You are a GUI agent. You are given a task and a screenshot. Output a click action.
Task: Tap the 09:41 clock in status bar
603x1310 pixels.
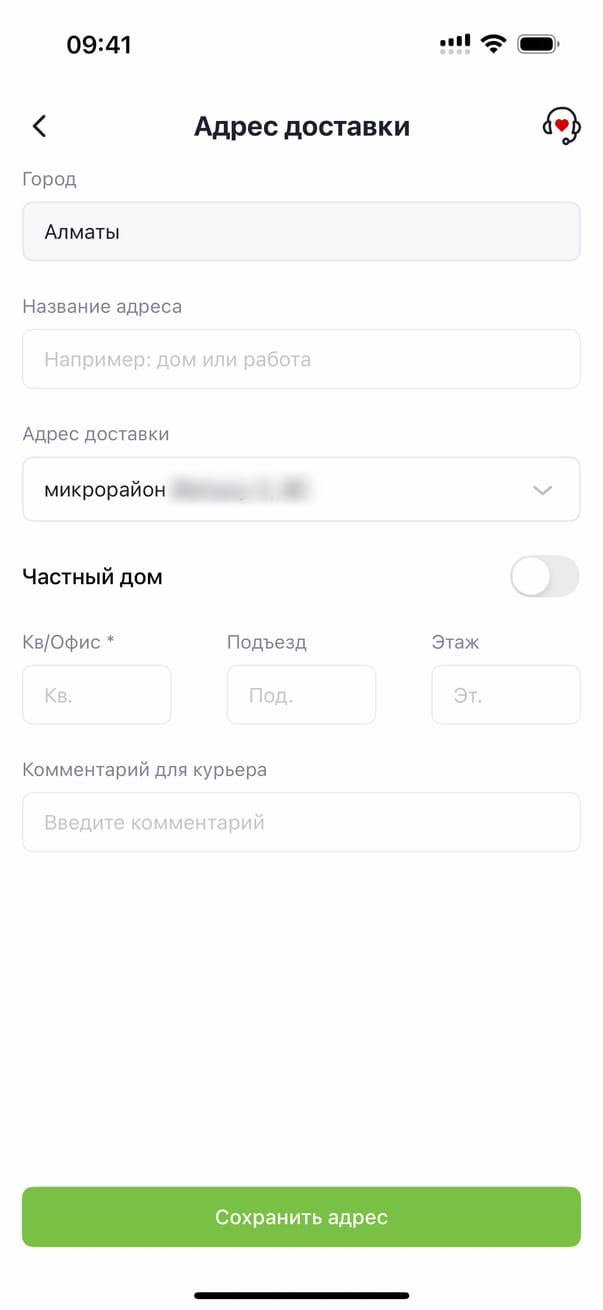(99, 45)
